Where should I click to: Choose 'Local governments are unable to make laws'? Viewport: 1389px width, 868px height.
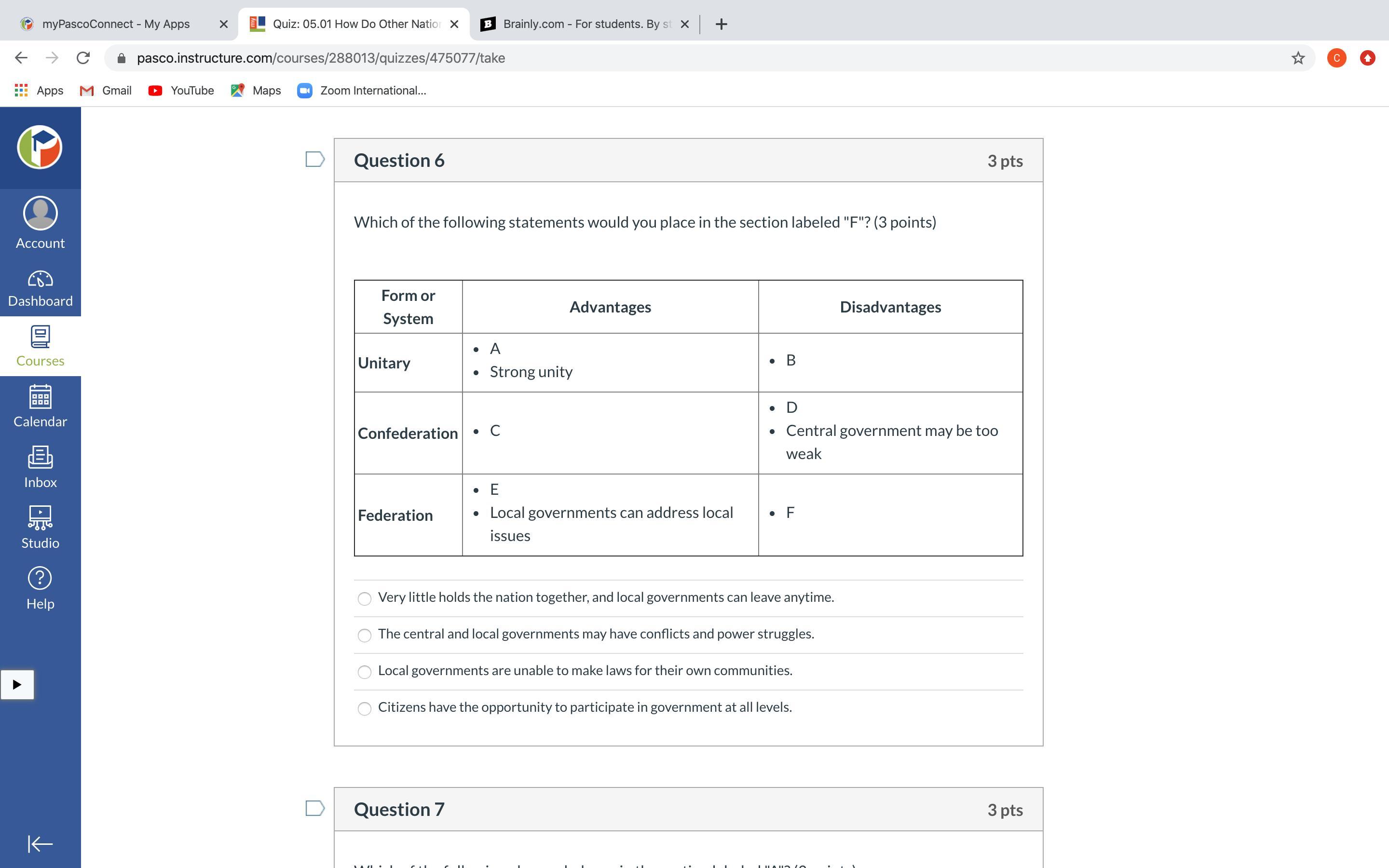pos(364,672)
